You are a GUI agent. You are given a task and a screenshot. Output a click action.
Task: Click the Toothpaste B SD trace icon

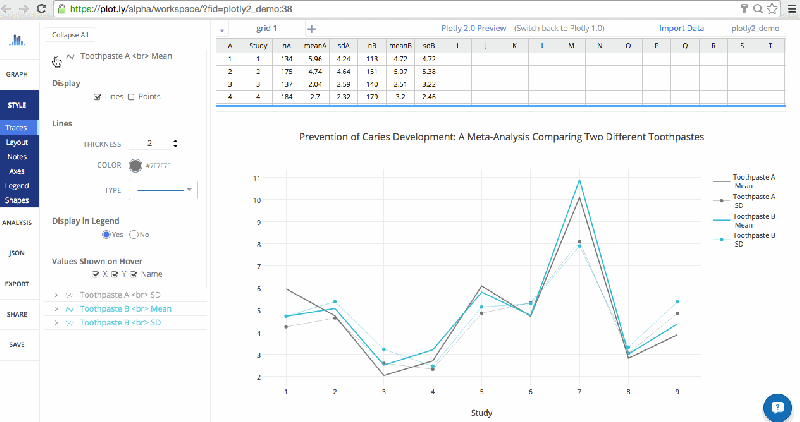[x=71, y=322]
